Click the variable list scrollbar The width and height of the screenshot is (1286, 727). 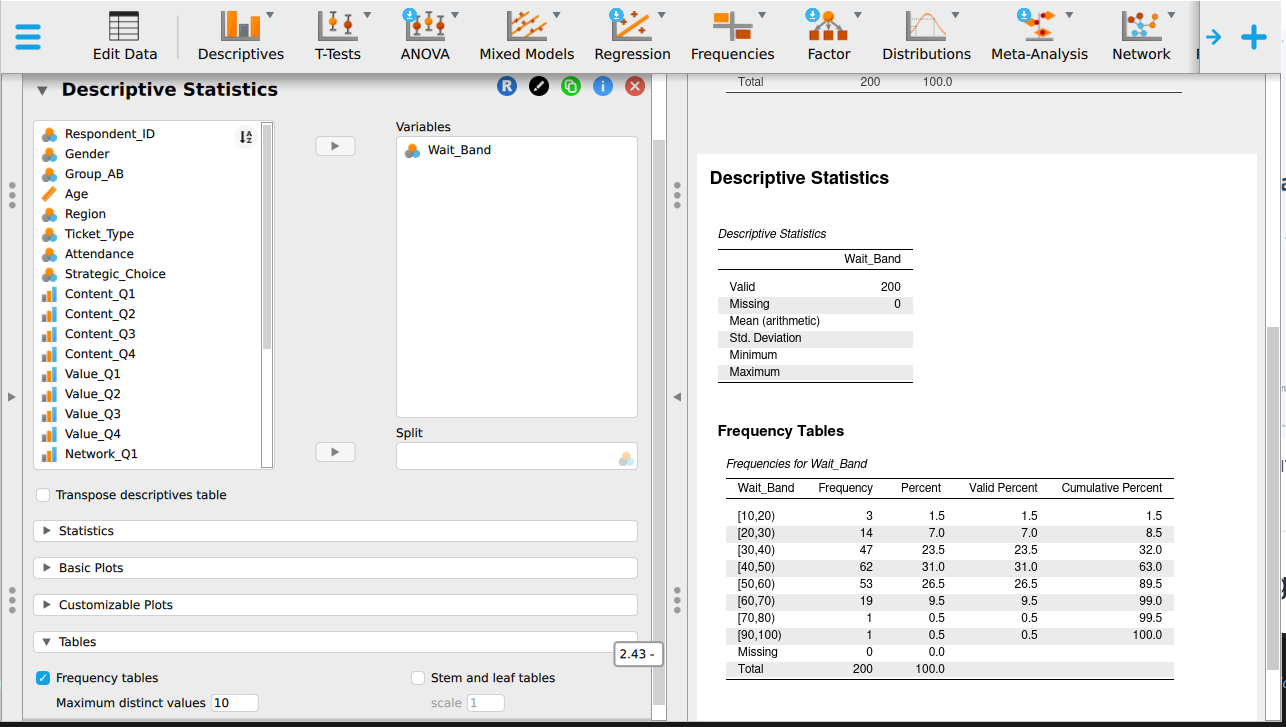(x=267, y=236)
